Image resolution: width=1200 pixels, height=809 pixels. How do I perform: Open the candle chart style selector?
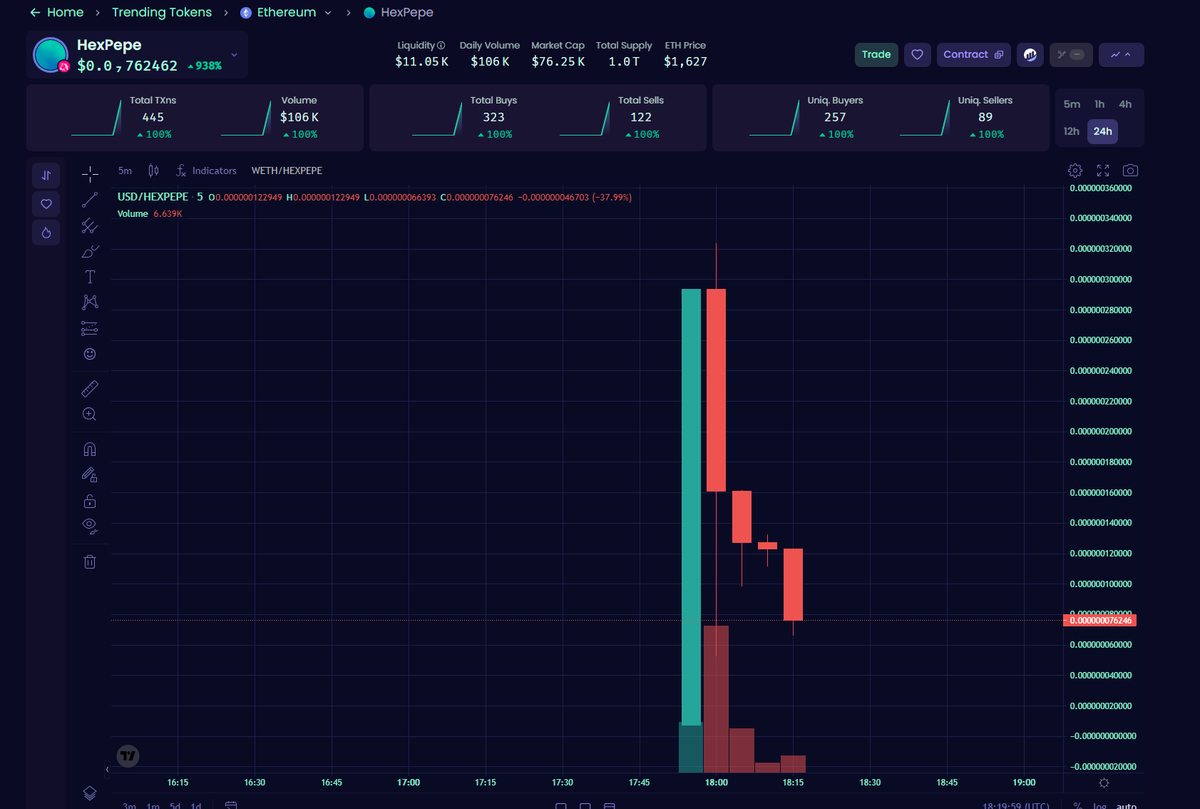point(153,171)
